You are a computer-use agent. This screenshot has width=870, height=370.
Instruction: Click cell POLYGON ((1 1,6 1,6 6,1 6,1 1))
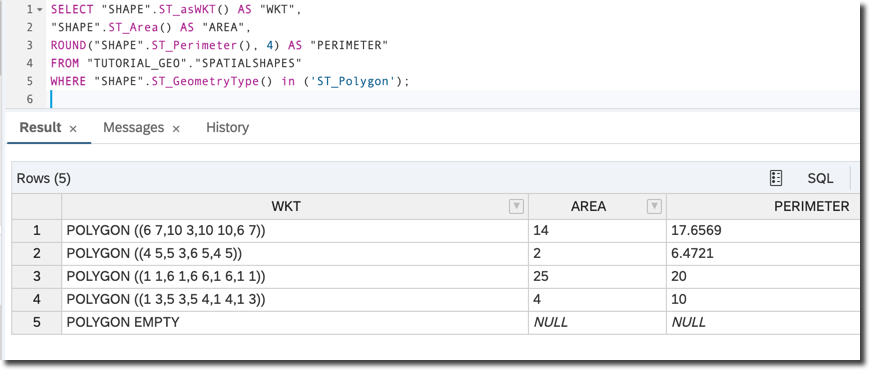295,276
